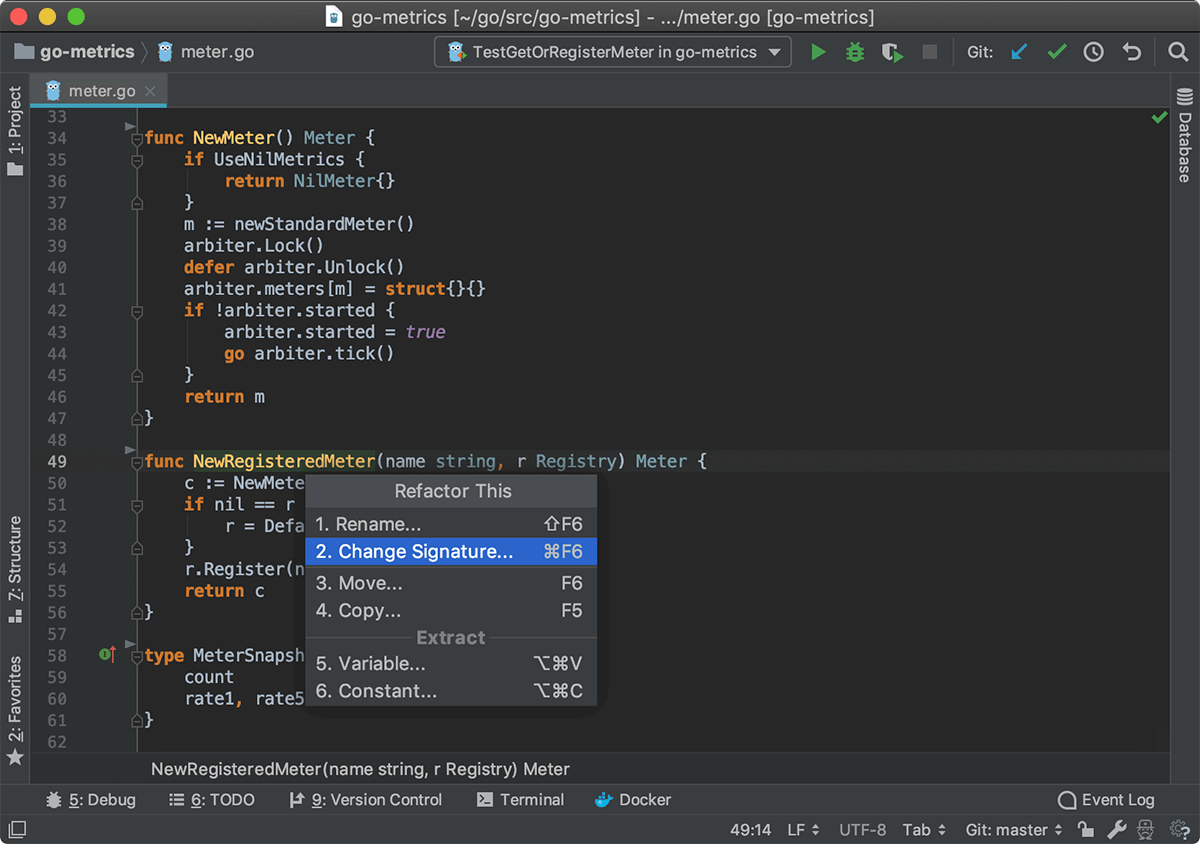Roll back changes using the undo arrow icon
The image size is (1200, 844).
click(x=1131, y=51)
